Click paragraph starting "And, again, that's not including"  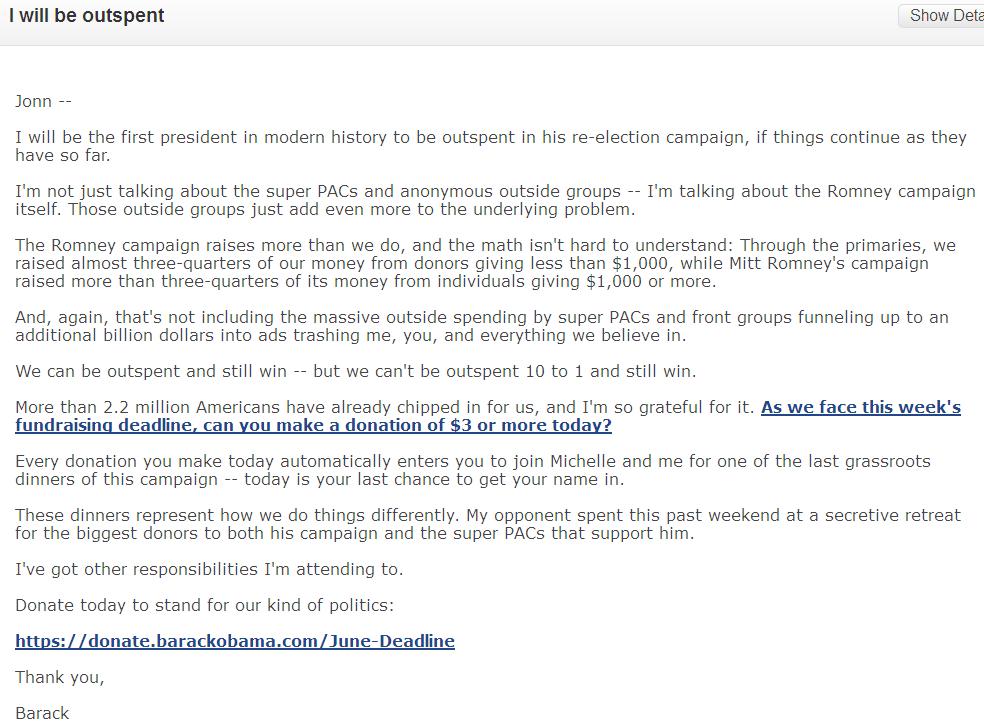coord(482,326)
